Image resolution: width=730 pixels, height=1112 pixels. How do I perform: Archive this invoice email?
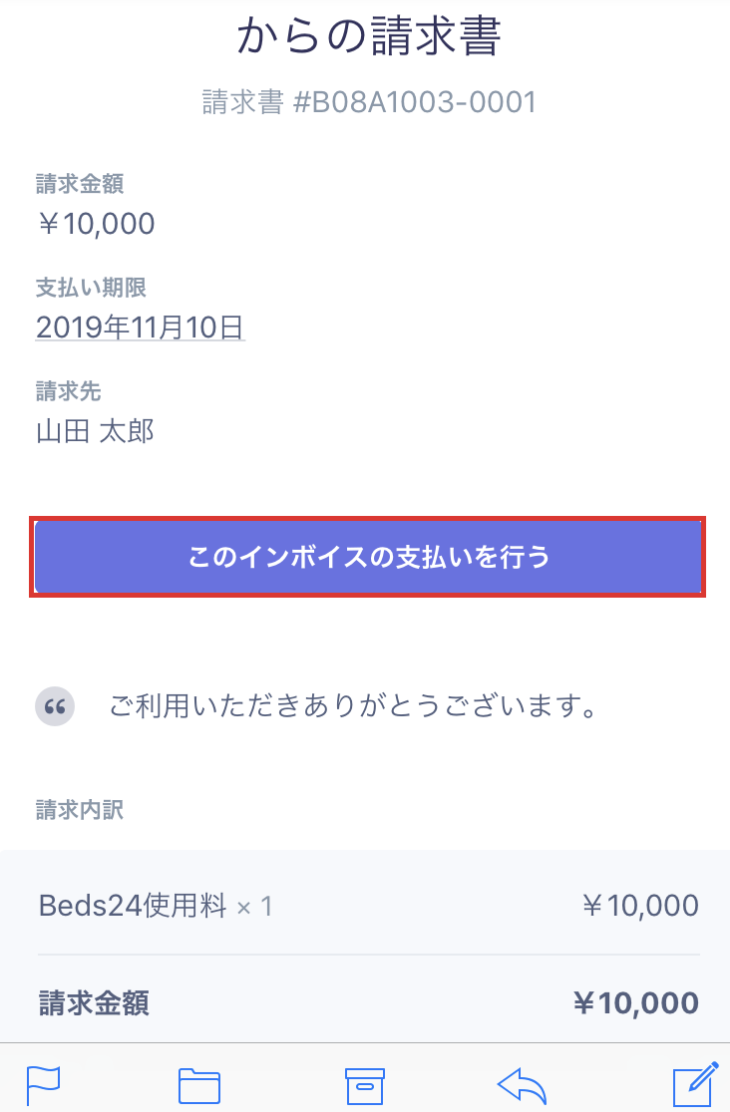click(364, 1084)
